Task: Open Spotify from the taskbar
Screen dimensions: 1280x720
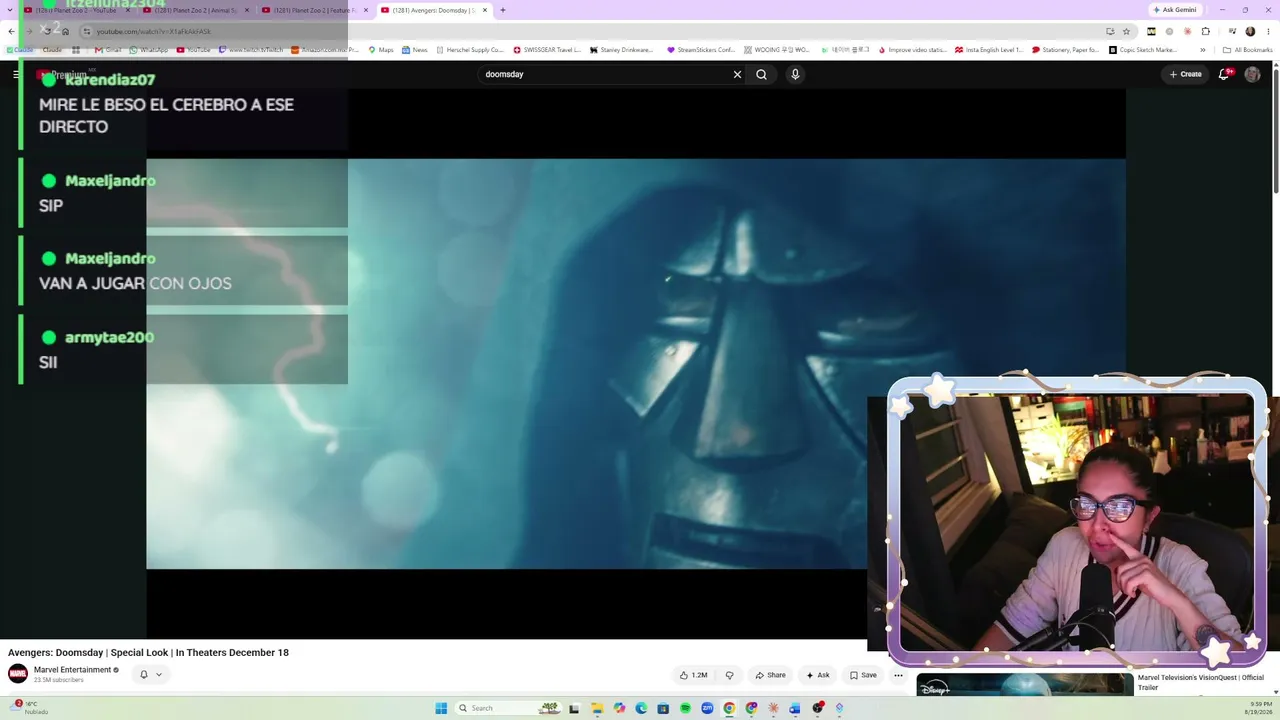Action: (x=685, y=708)
